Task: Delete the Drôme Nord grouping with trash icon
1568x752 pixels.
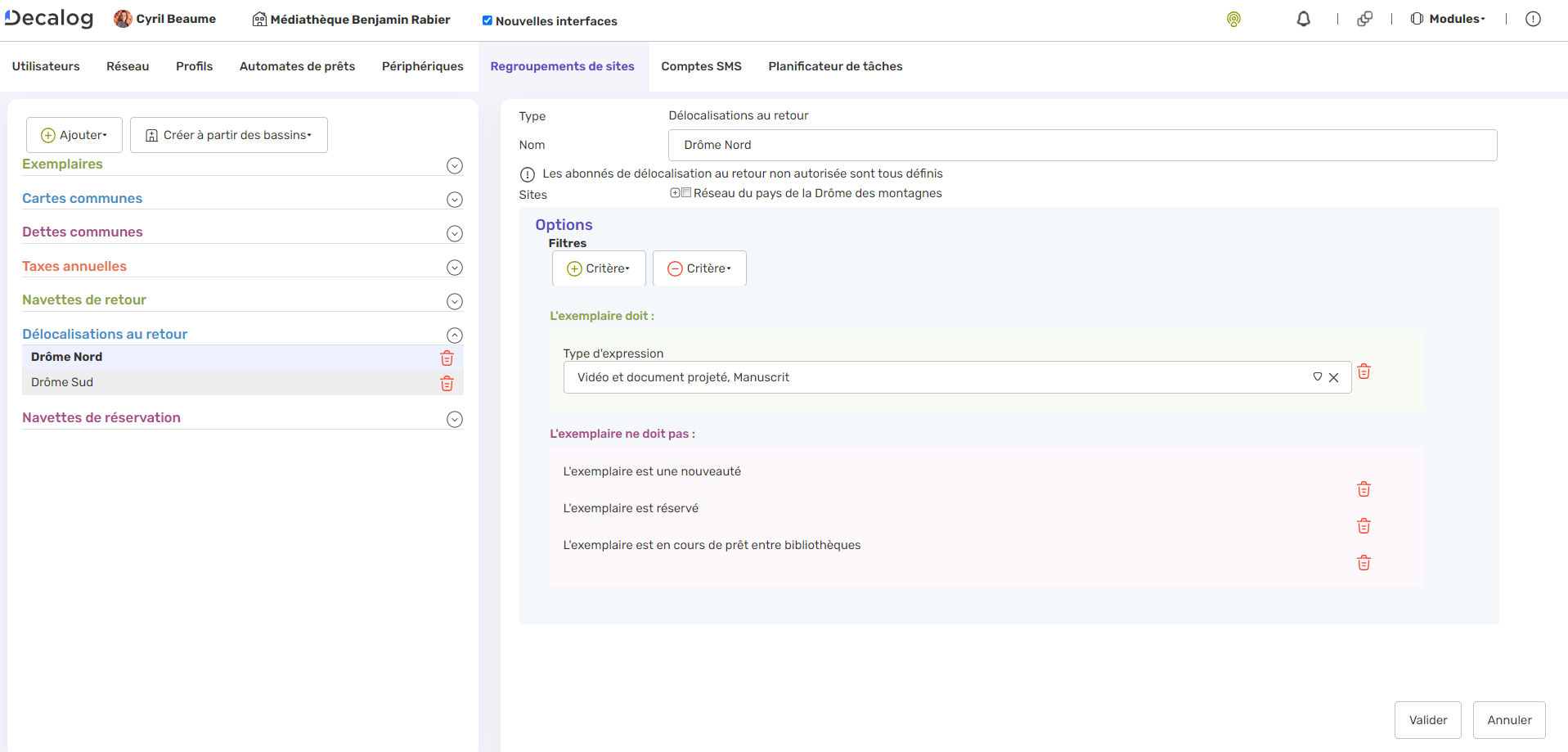Action: click(447, 358)
